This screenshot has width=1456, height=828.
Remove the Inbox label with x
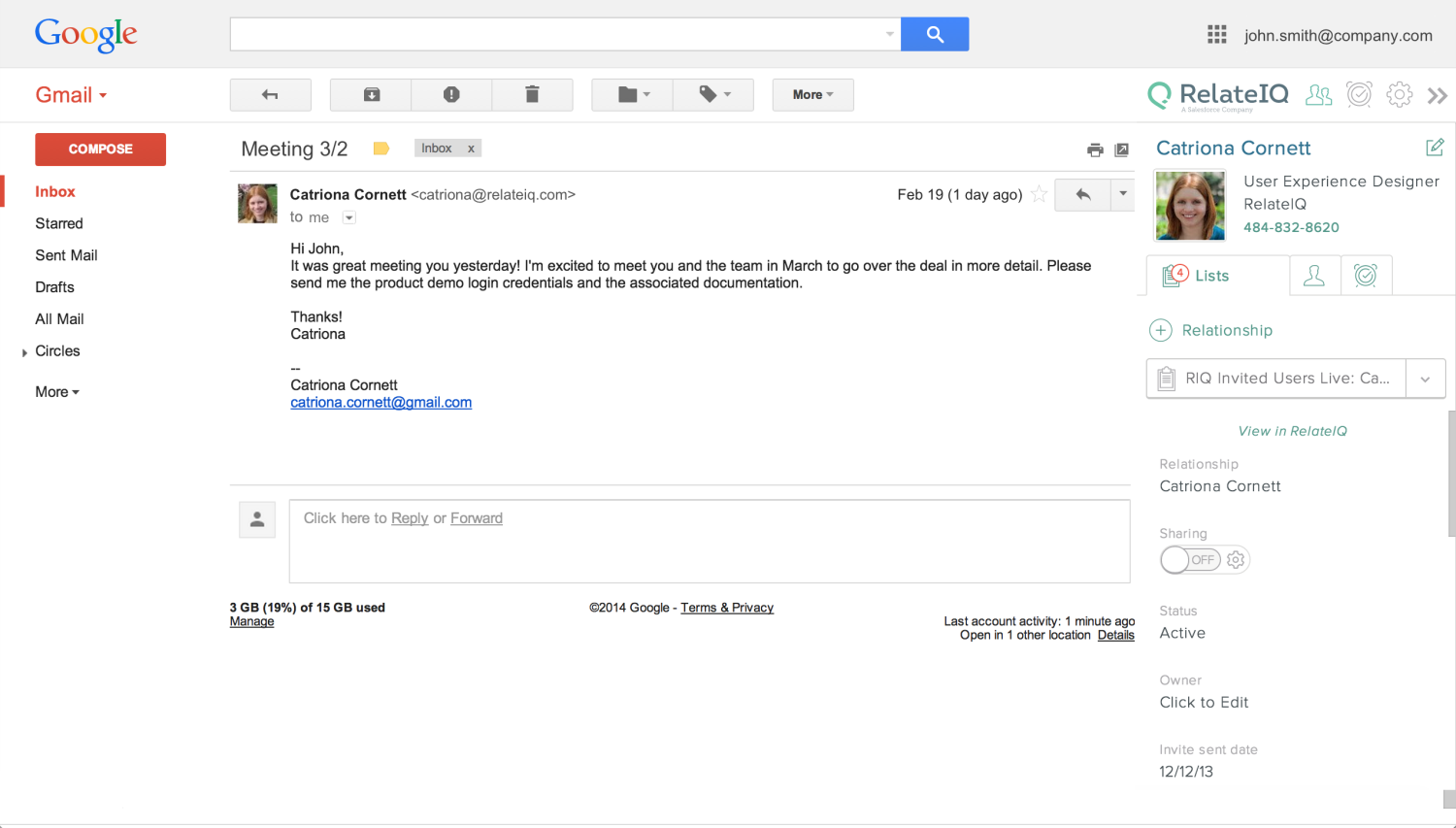tap(471, 149)
